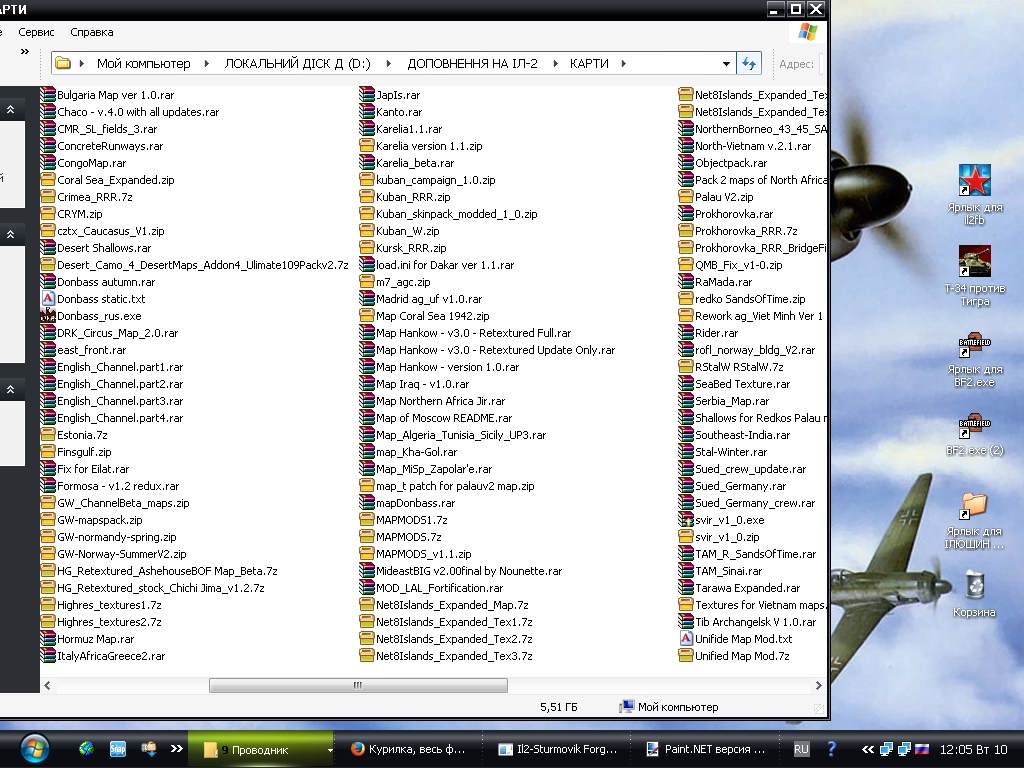Click Мой компьютер in the address breadcrumb
The image size is (1024, 768).
coord(144,63)
